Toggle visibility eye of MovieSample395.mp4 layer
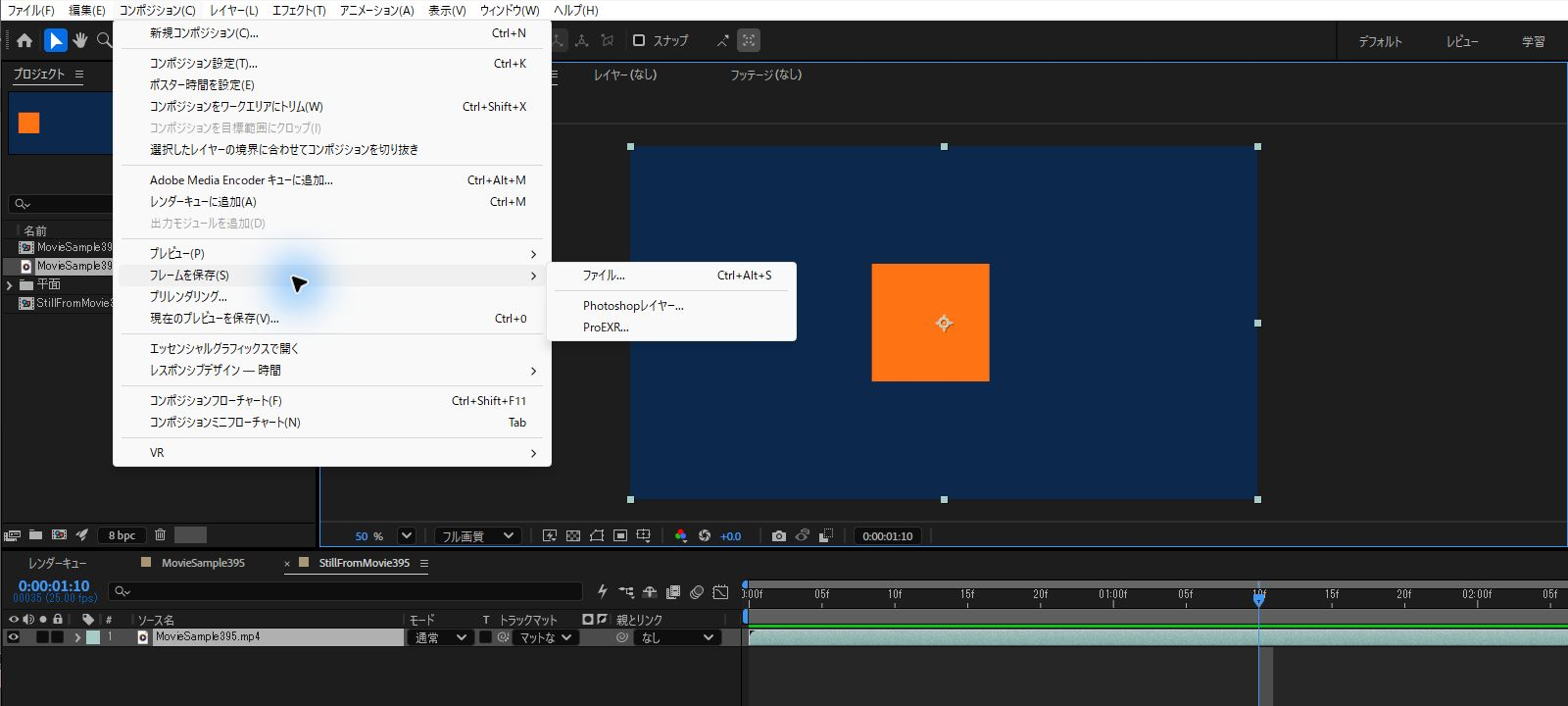Image resolution: width=1568 pixels, height=706 pixels. click(13, 637)
